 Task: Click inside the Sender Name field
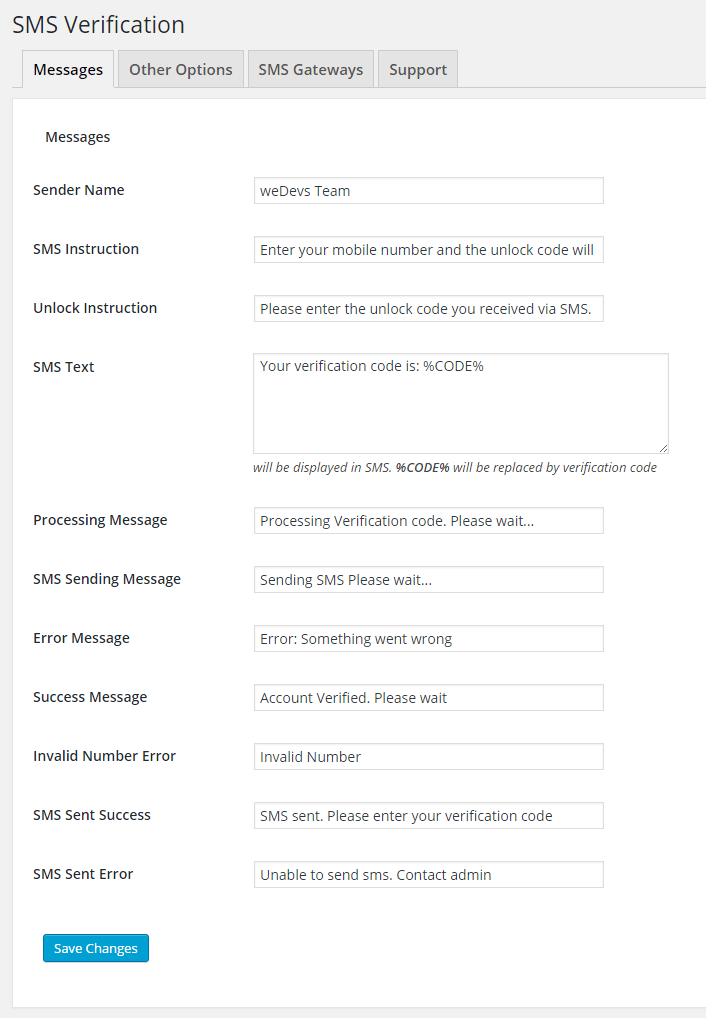(428, 190)
